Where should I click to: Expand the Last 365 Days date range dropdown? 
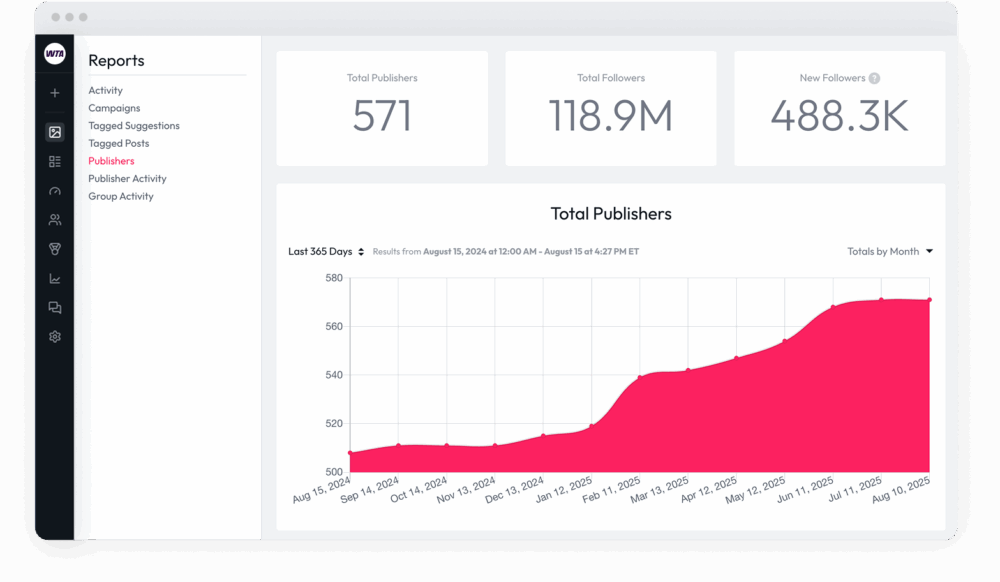click(x=326, y=252)
